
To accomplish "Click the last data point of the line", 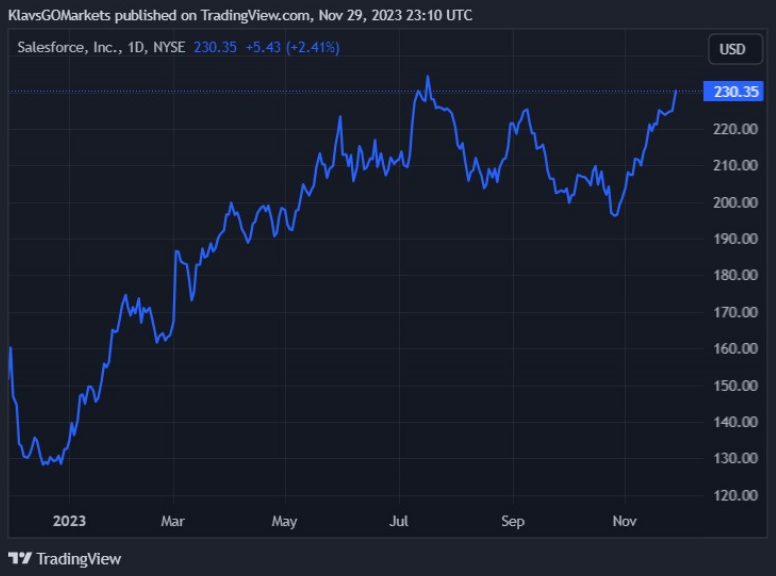I will click(676, 91).
